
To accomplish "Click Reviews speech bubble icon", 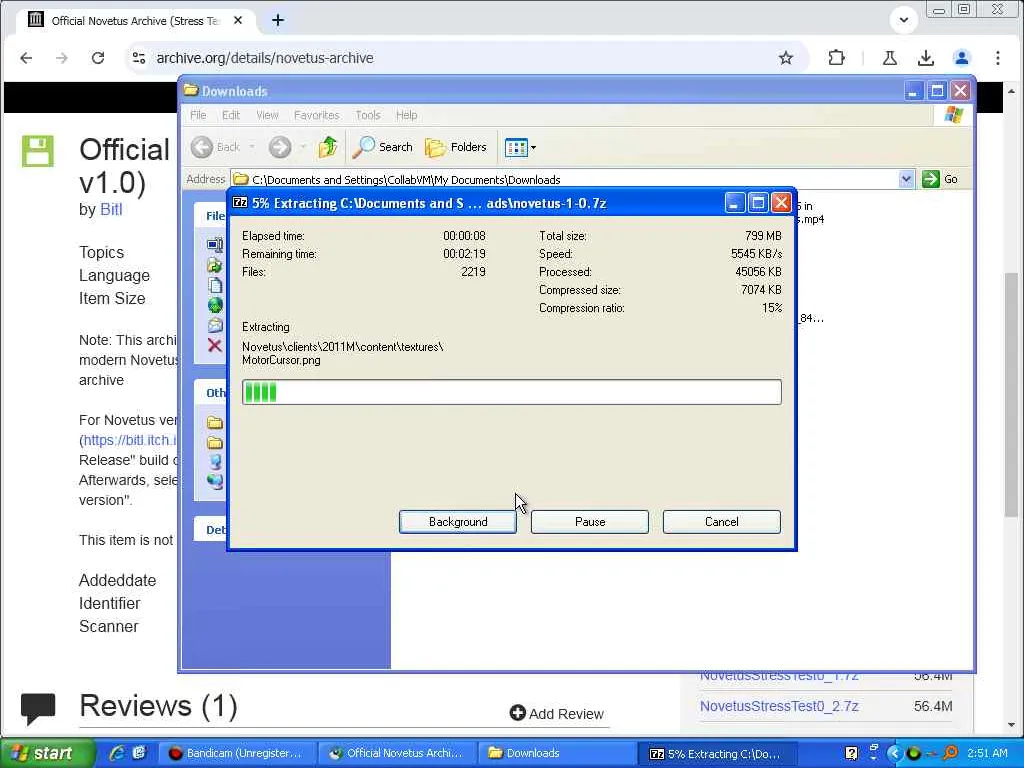I will pyautogui.click(x=38, y=709).
